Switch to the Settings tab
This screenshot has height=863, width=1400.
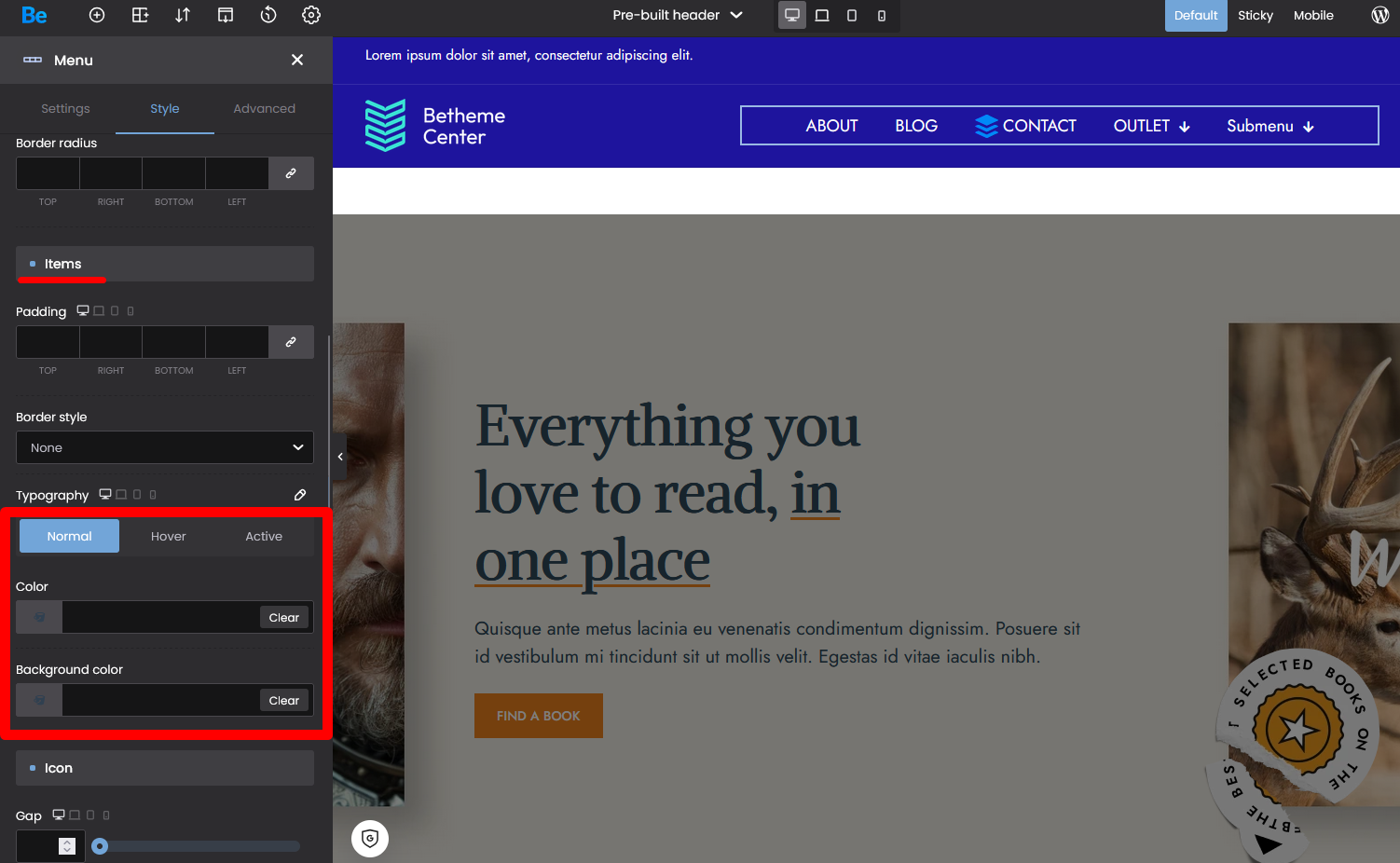coord(65,109)
